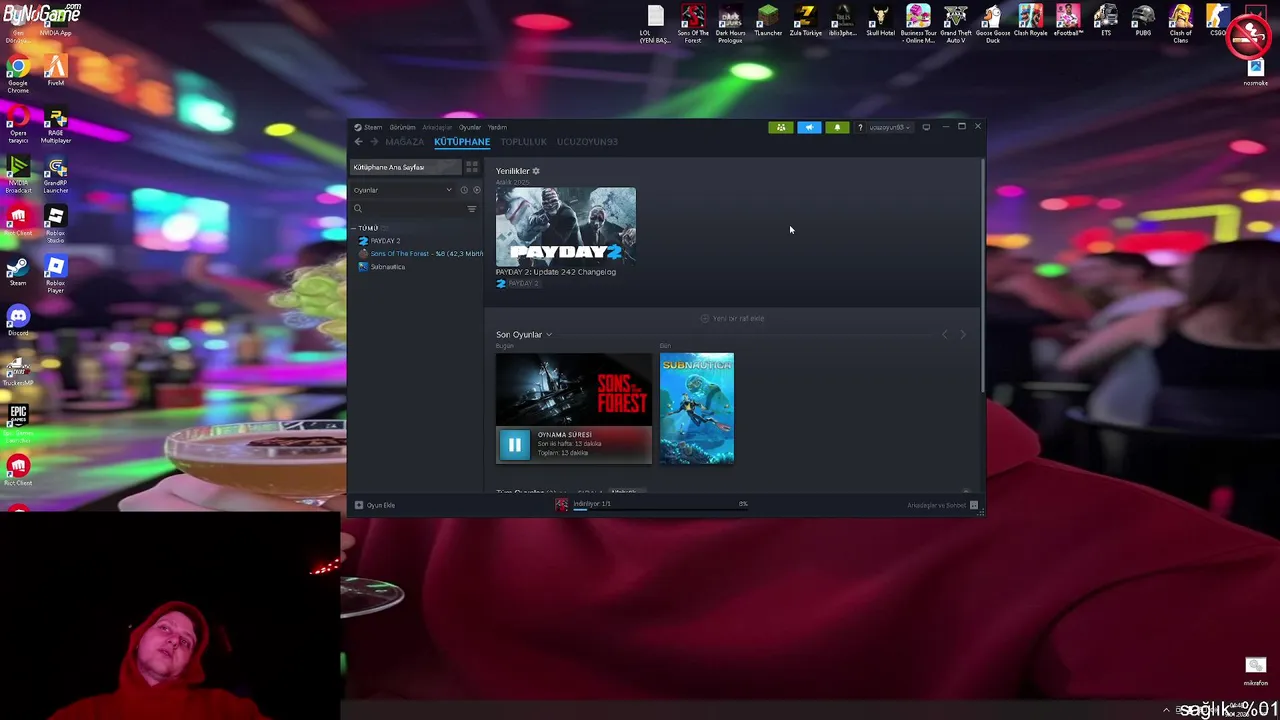Open the UCUZOYUN93 profile tab

(587, 142)
